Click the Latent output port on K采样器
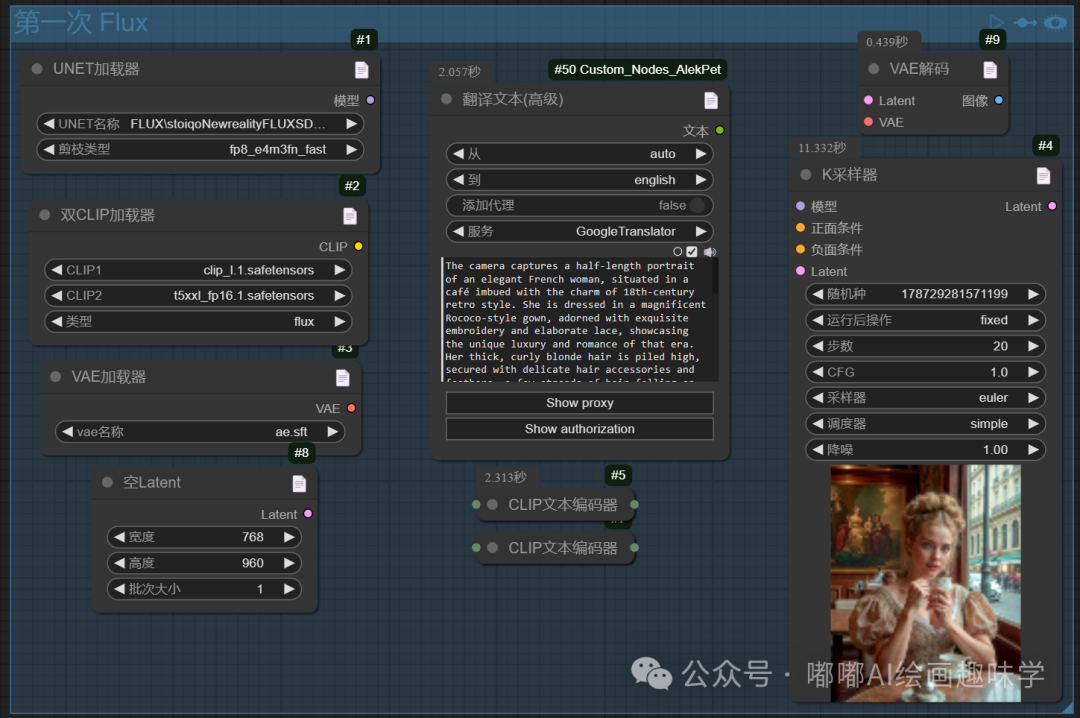The width and height of the screenshot is (1080, 718). point(1052,205)
